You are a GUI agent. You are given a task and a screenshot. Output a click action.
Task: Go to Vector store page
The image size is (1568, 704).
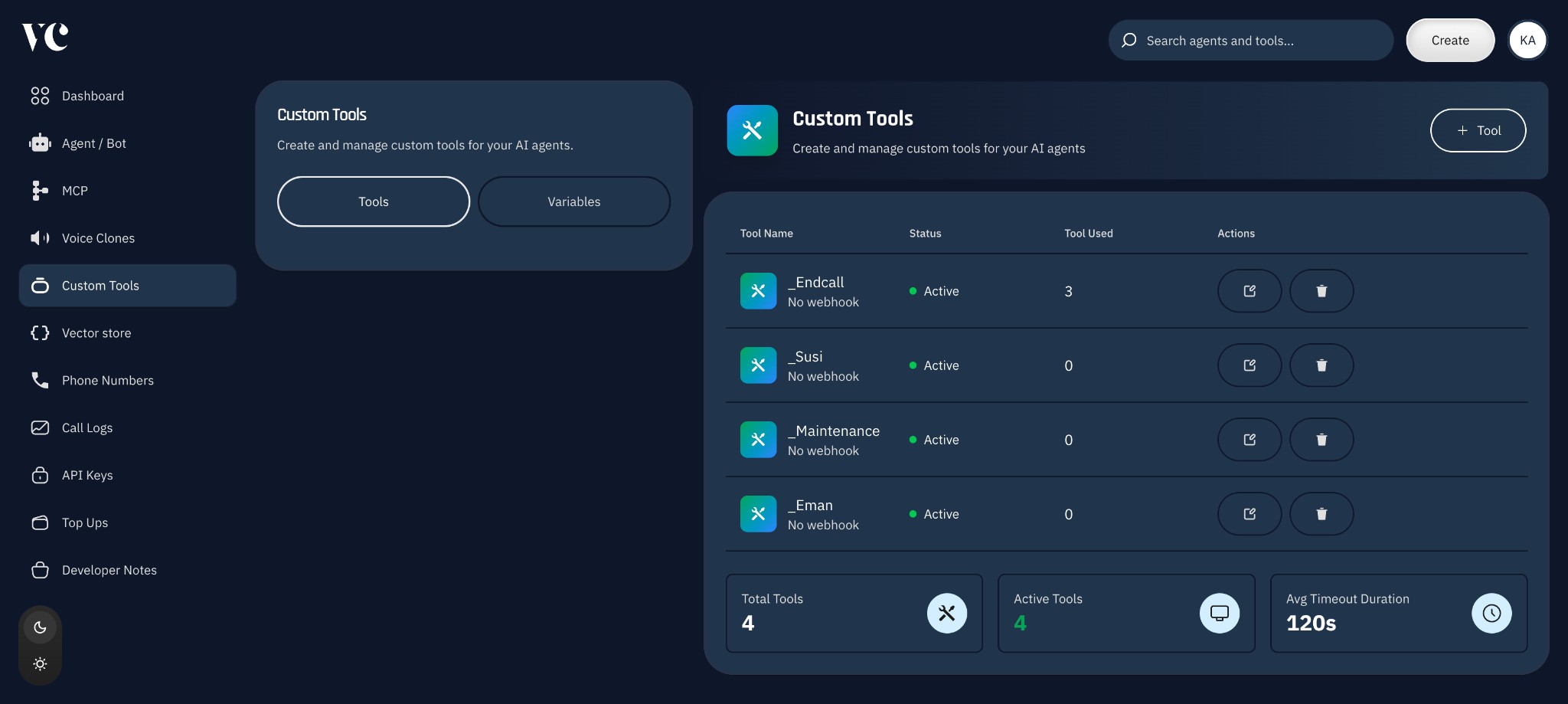tap(96, 333)
